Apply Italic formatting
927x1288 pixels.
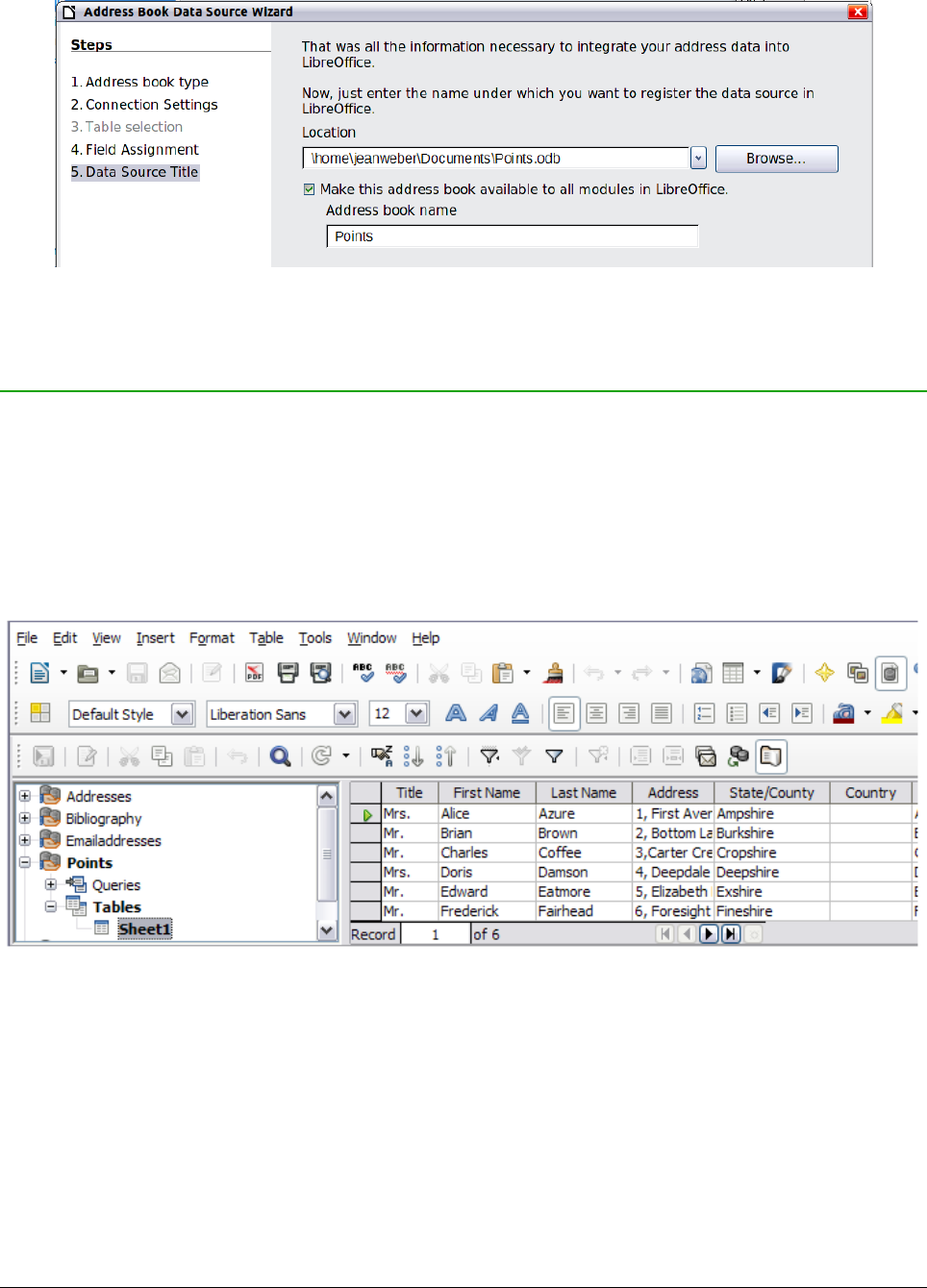(x=489, y=713)
